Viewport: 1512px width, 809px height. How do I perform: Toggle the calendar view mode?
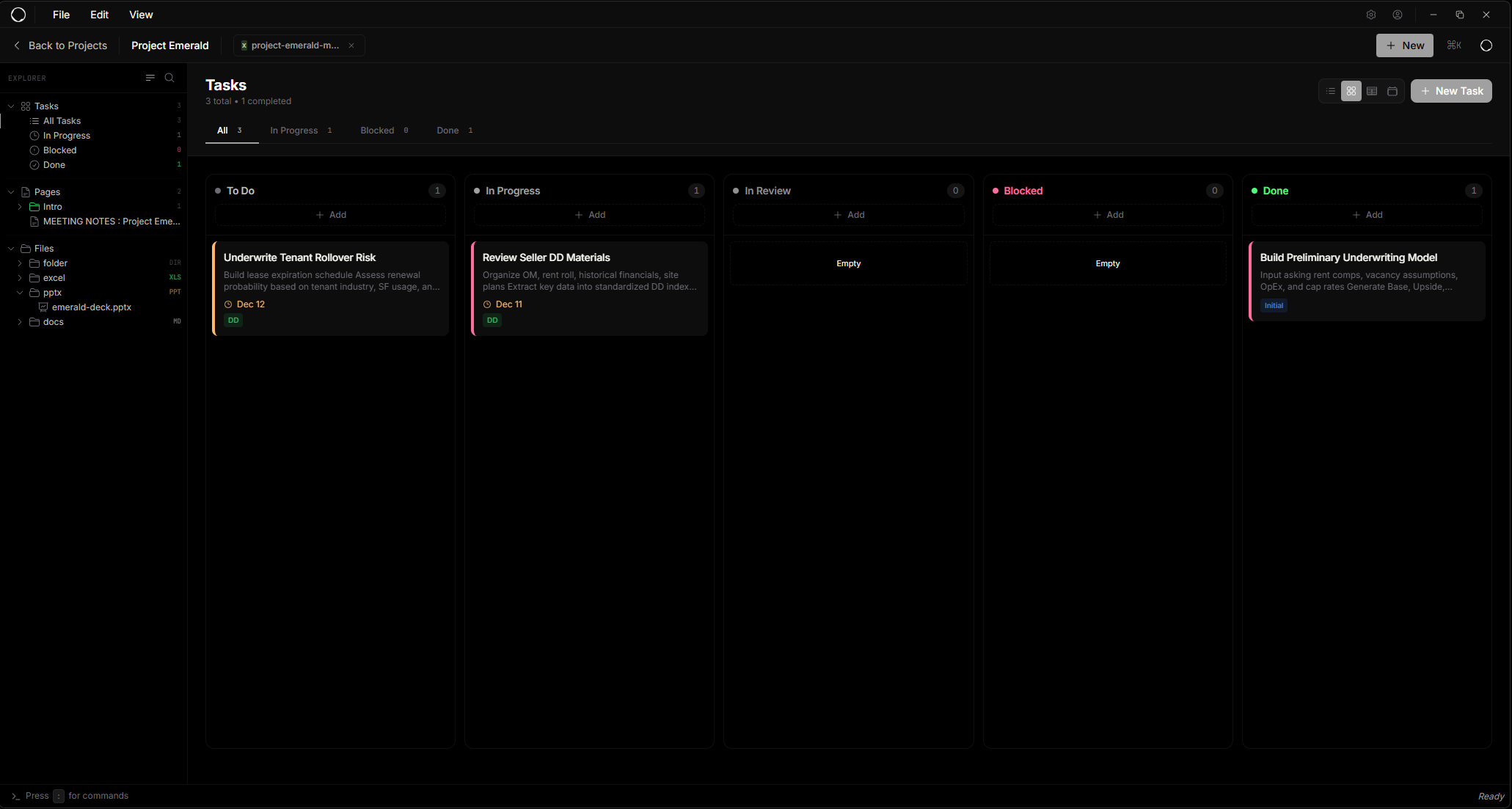click(1393, 91)
